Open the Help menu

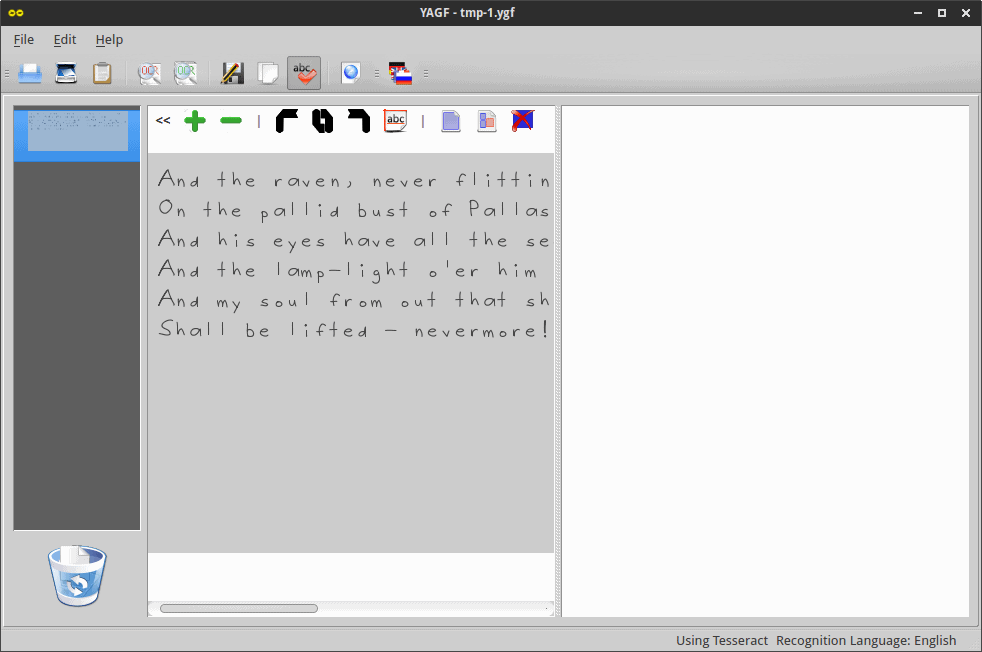(x=109, y=39)
